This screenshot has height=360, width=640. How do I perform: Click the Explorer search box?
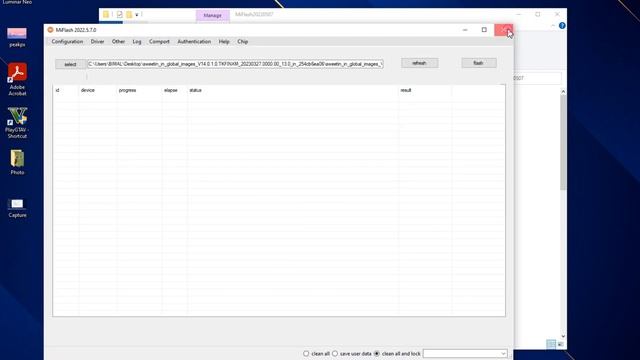537,78
